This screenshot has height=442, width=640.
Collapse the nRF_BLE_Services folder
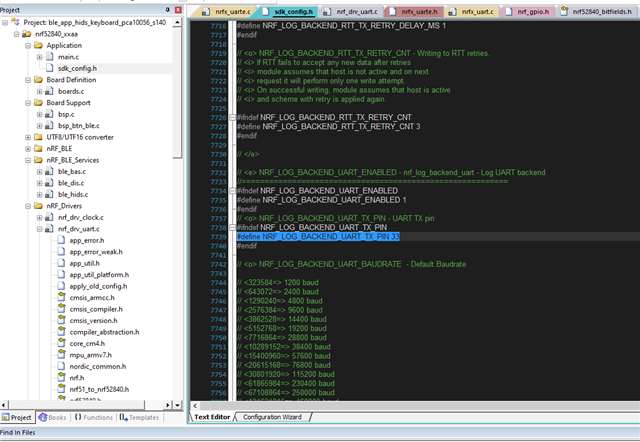(28, 160)
